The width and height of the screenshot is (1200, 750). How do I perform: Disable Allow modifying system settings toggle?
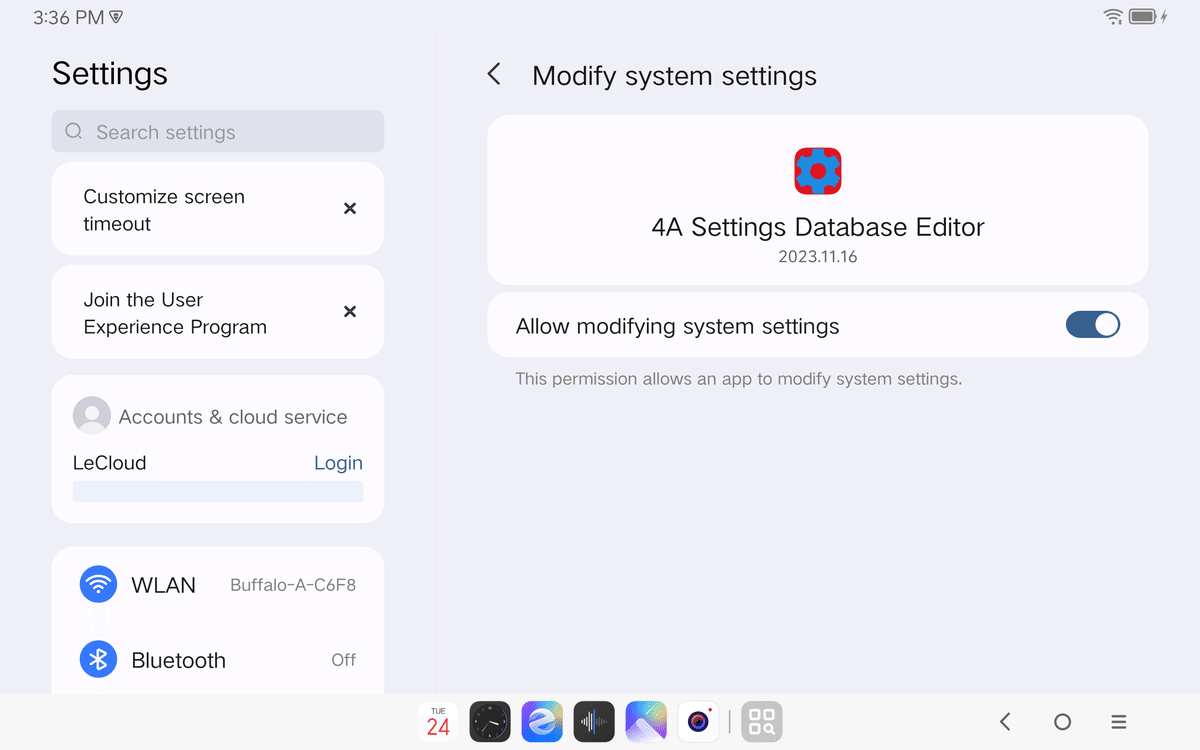click(x=1092, y=325)
